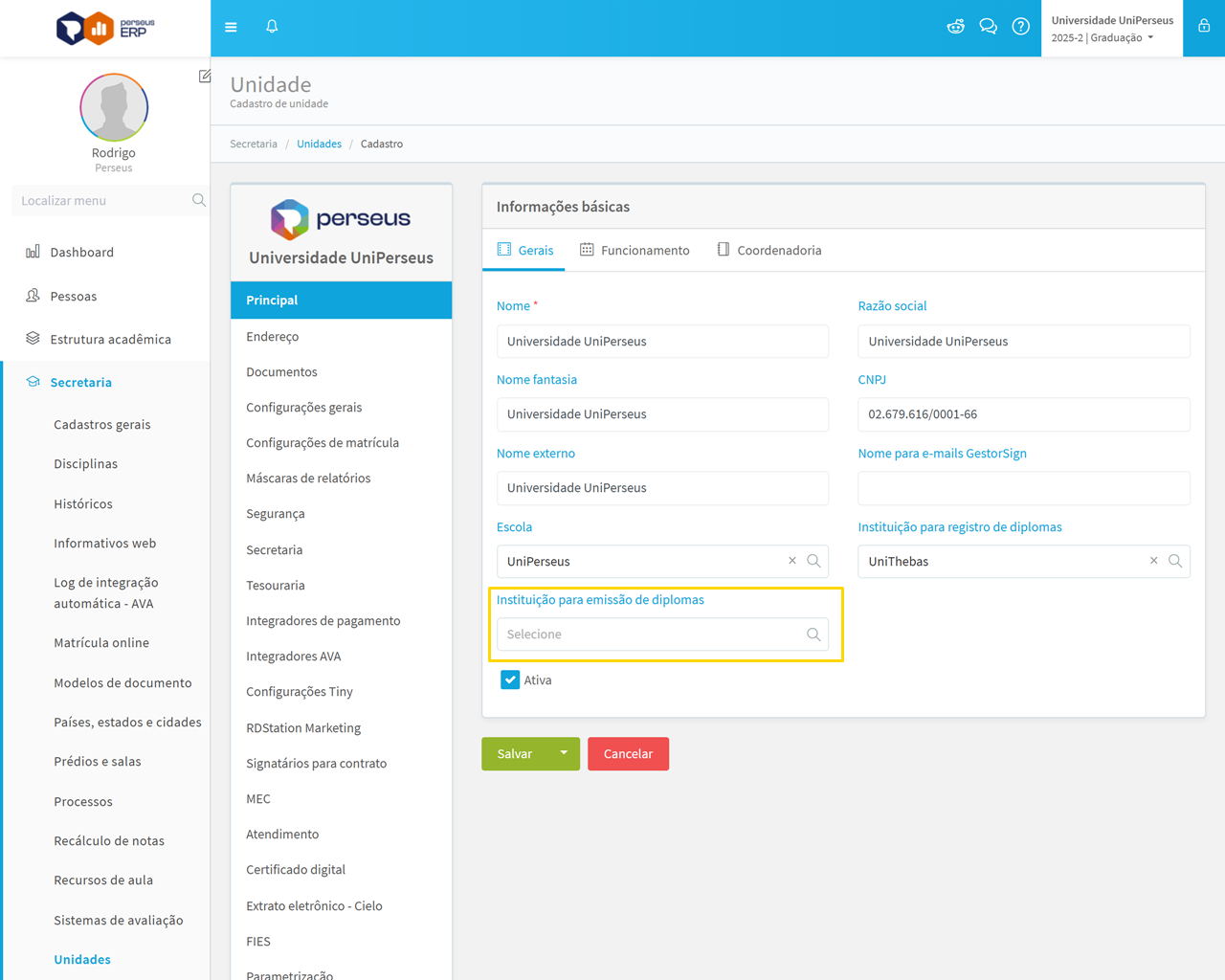
Task: Open MEC section
Action: (341, 798)
